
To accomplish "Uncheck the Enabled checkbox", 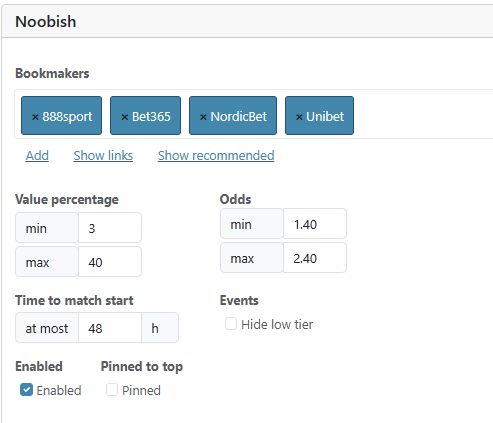I will coord(26,390).
